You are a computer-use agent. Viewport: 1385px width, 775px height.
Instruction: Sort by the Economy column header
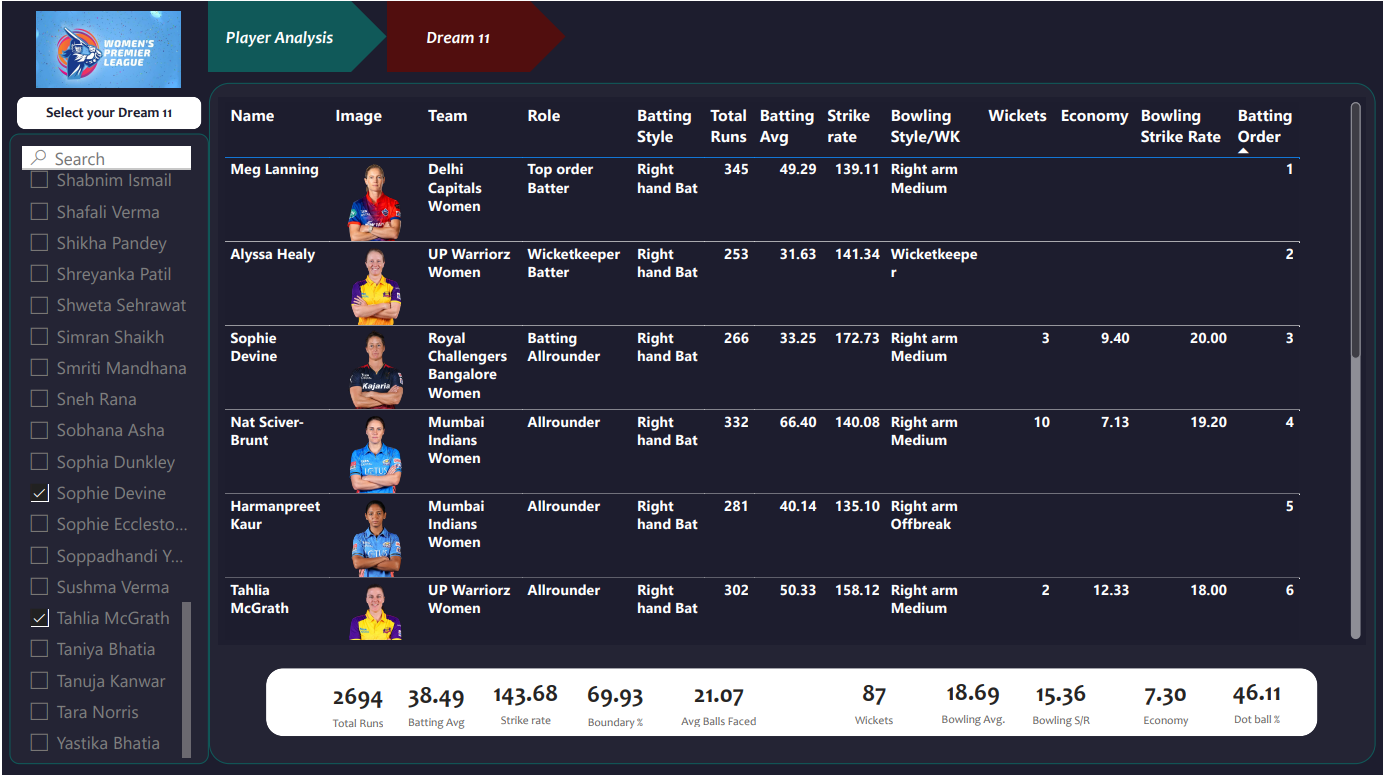pos(1094,116)
